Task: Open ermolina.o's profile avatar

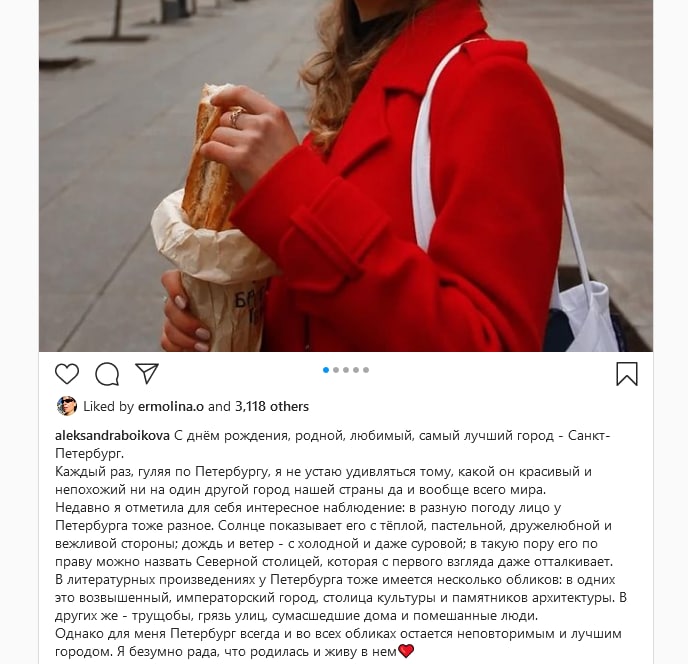Action: point(67,406)
